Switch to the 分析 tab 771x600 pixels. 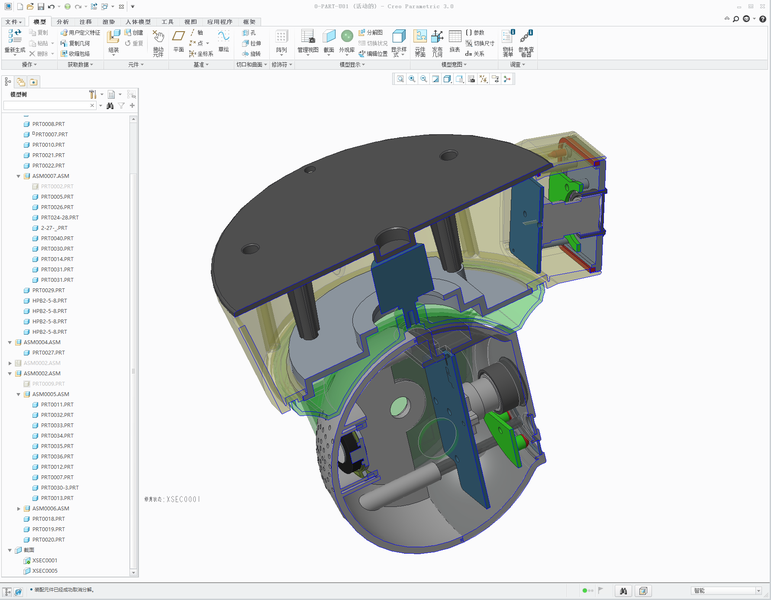63,22
